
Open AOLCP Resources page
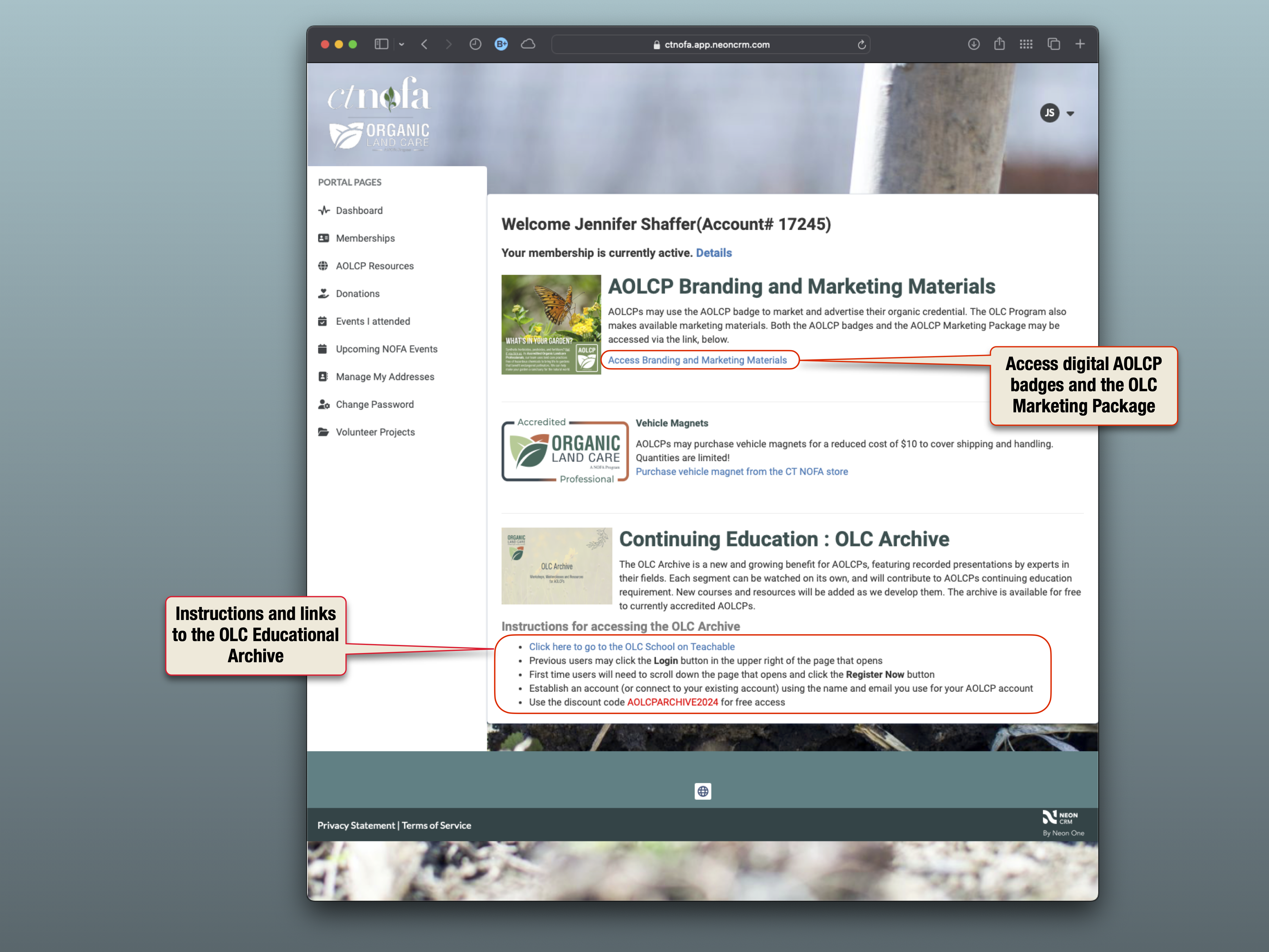(x=375, y=266)
